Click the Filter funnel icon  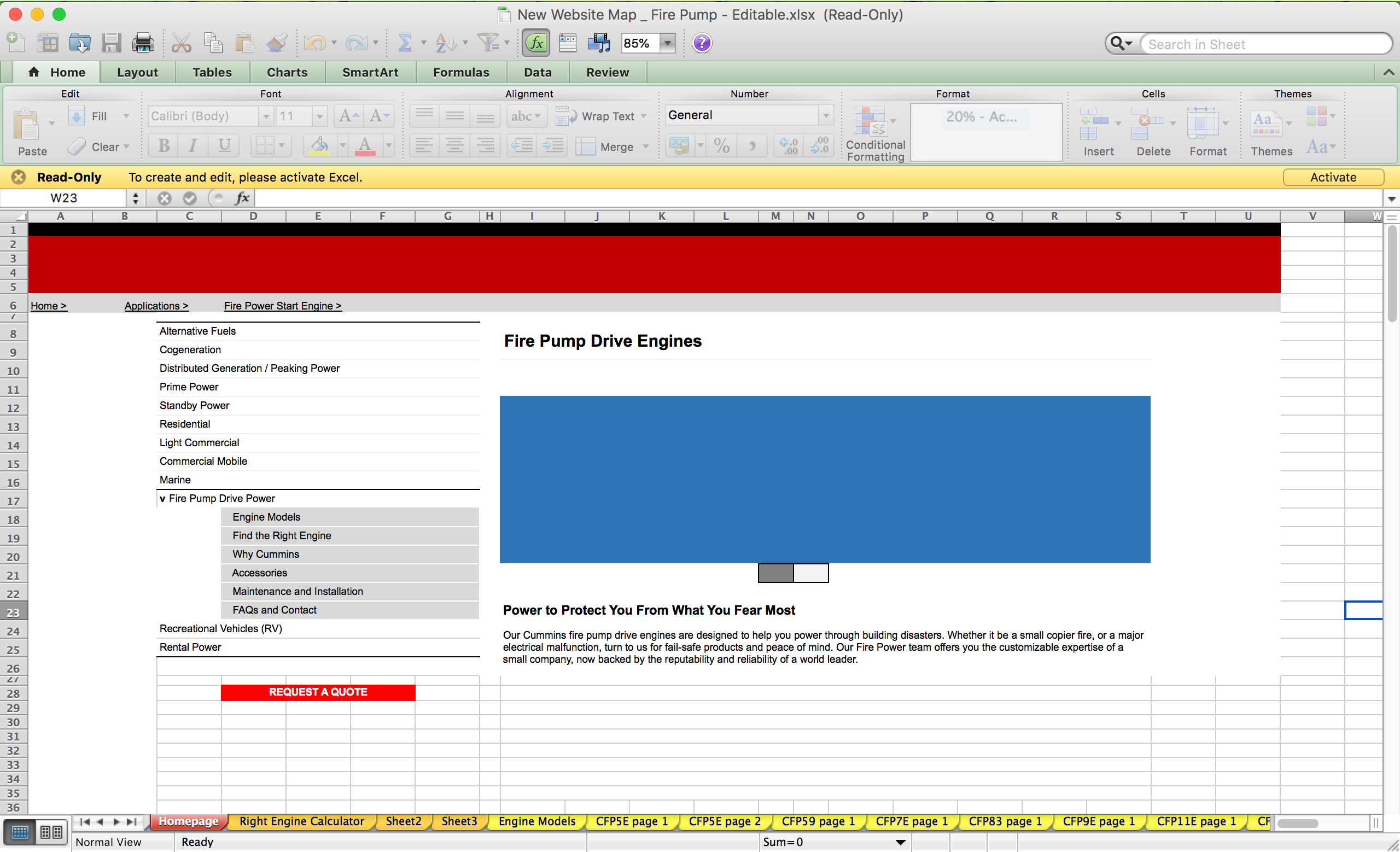(488, 43)
